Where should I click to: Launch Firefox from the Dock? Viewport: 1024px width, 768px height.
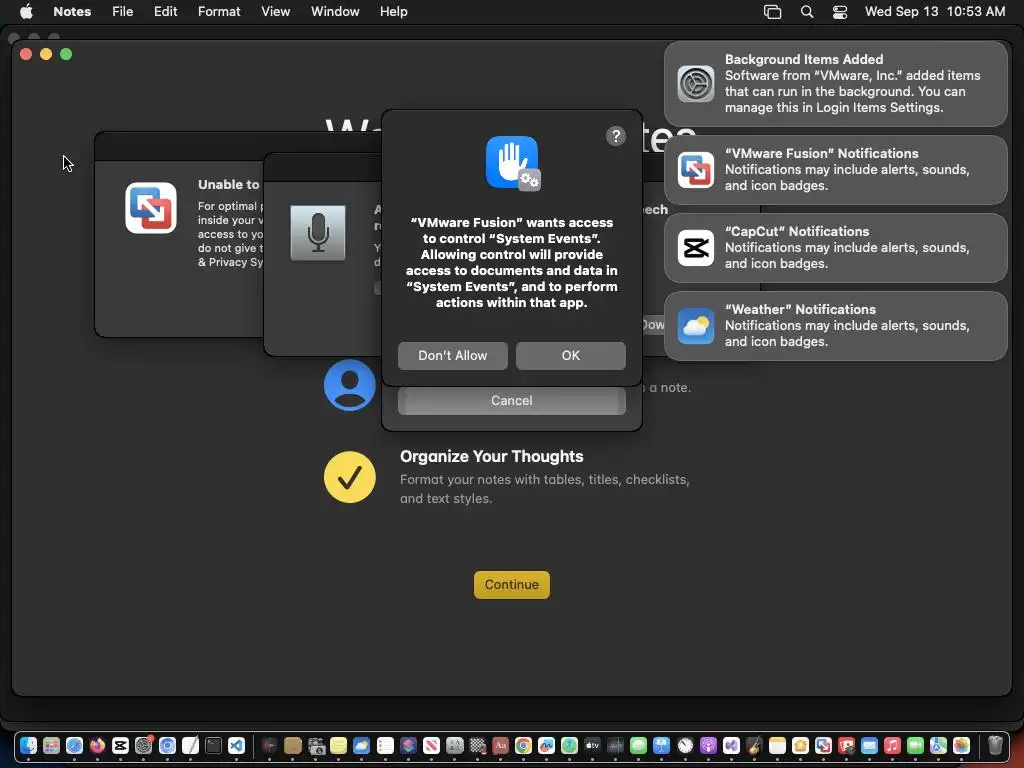click(x=97, y=745)
